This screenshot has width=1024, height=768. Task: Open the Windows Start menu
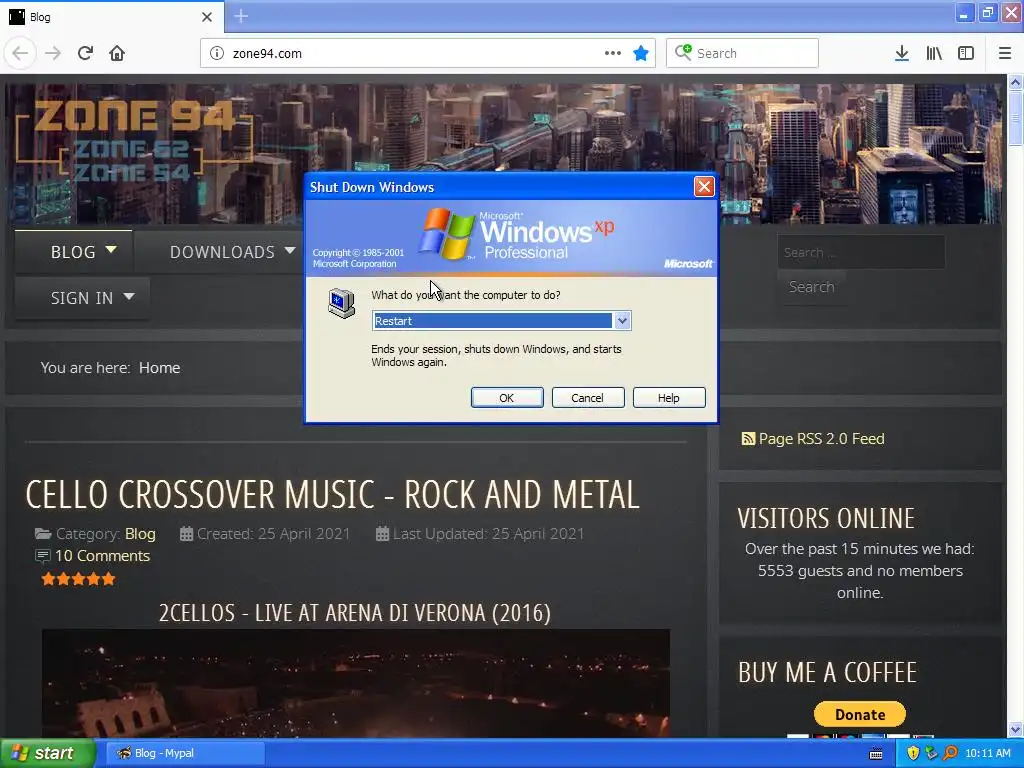pyautogui.click(x=47, y=753)
